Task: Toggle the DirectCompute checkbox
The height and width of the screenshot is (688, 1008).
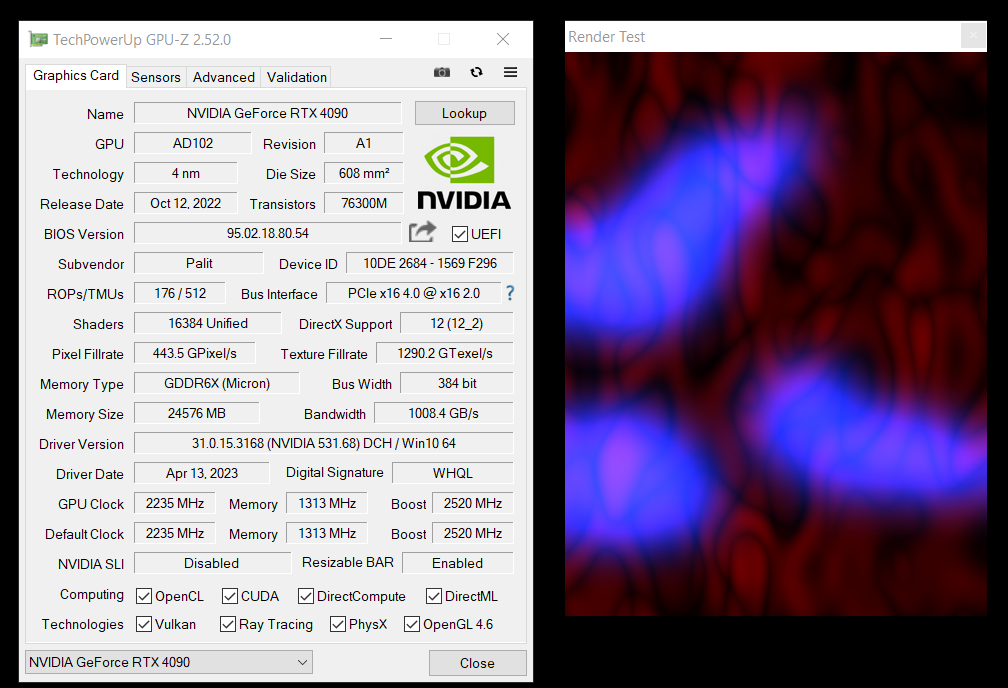Action: point(305,596)
